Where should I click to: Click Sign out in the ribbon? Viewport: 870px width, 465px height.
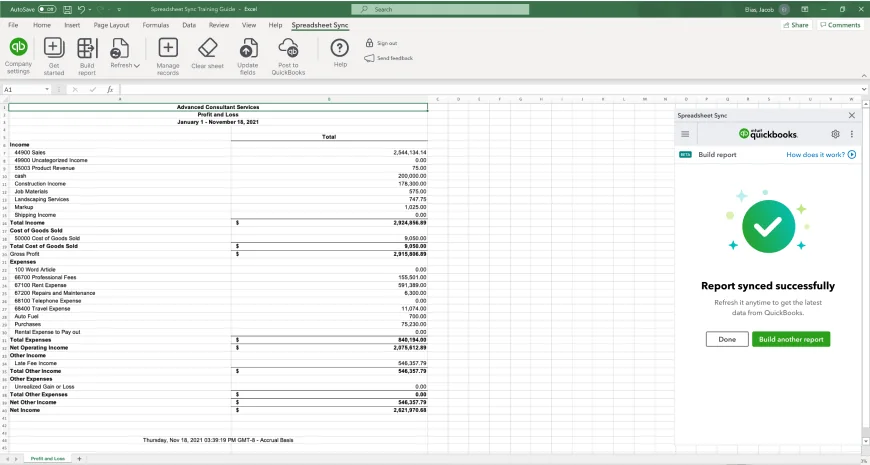[x=381, y=43]
